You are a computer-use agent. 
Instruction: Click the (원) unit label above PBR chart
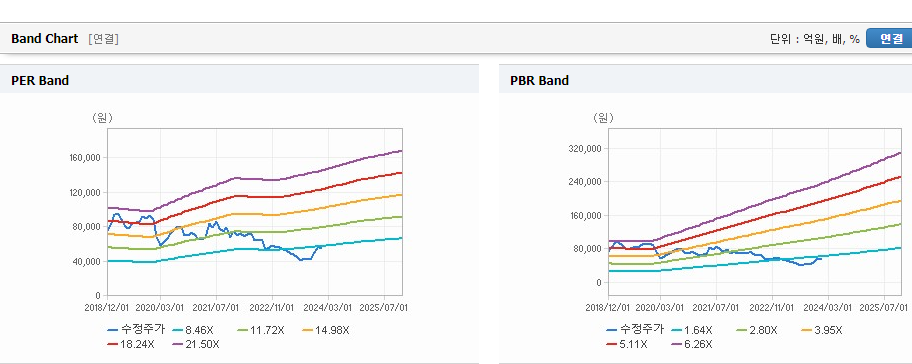[x=603, y=118]
